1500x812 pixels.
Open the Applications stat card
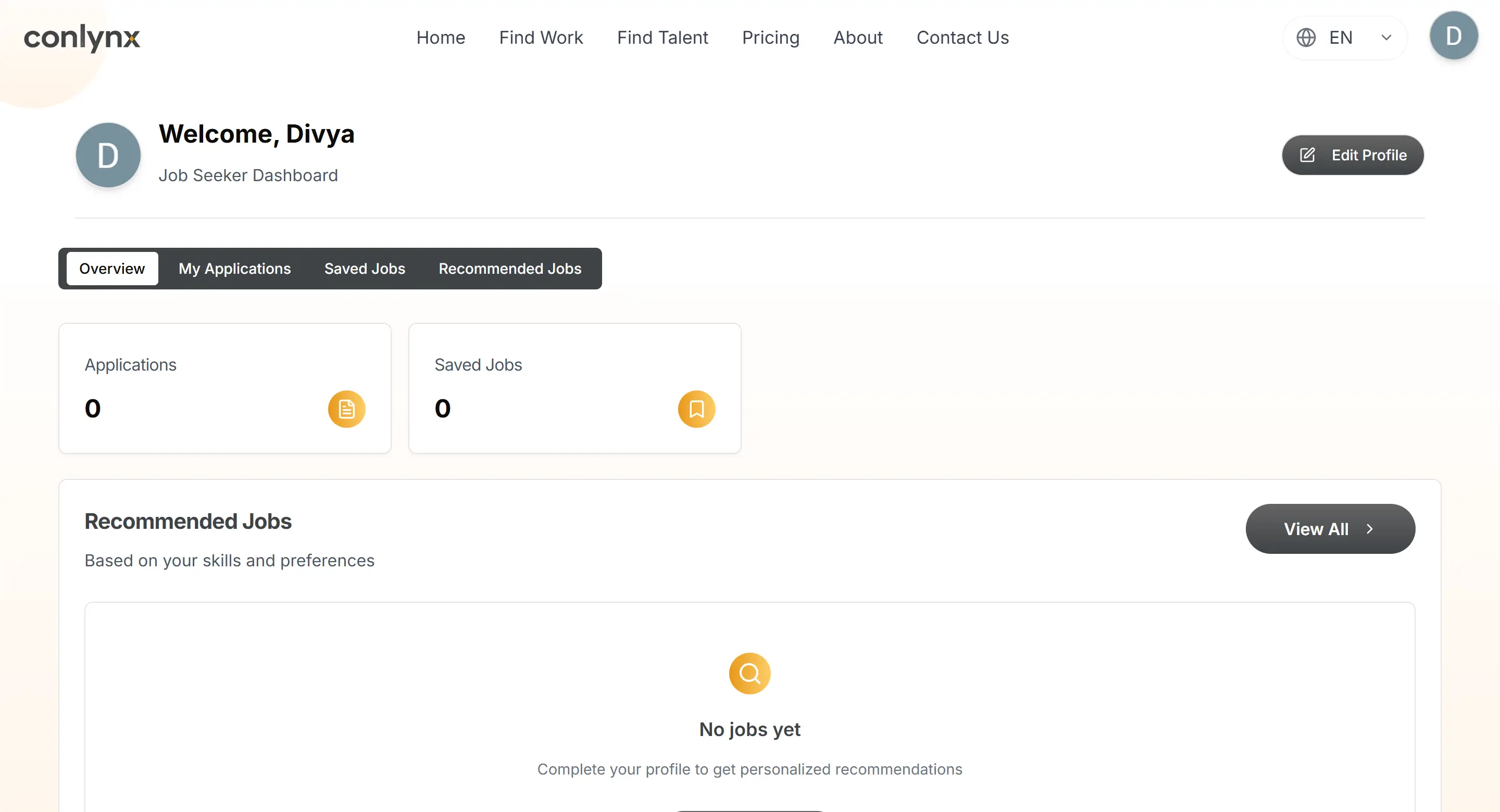pos(225,388)
